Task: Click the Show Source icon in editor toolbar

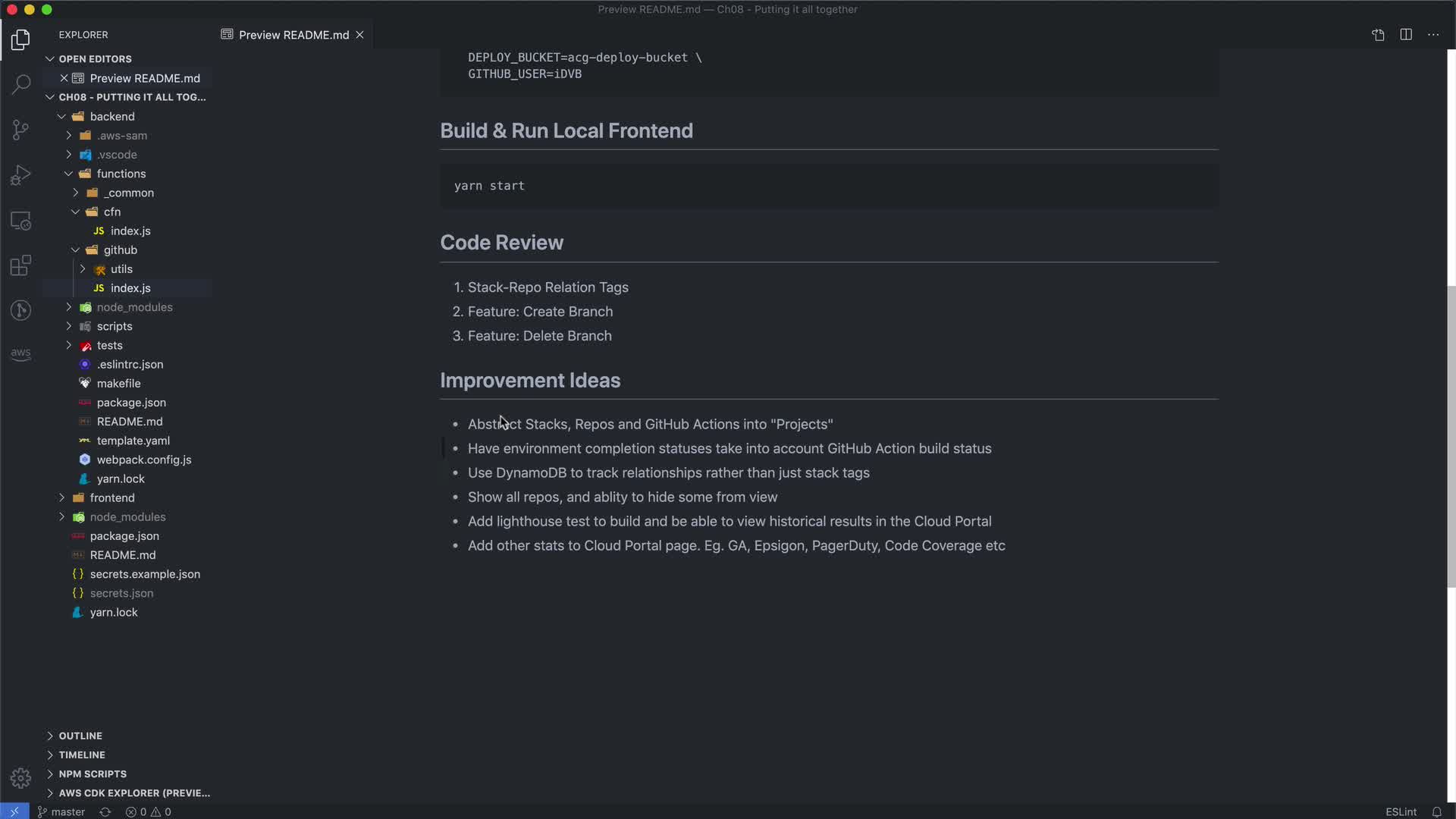Action: coord(1378,35)
